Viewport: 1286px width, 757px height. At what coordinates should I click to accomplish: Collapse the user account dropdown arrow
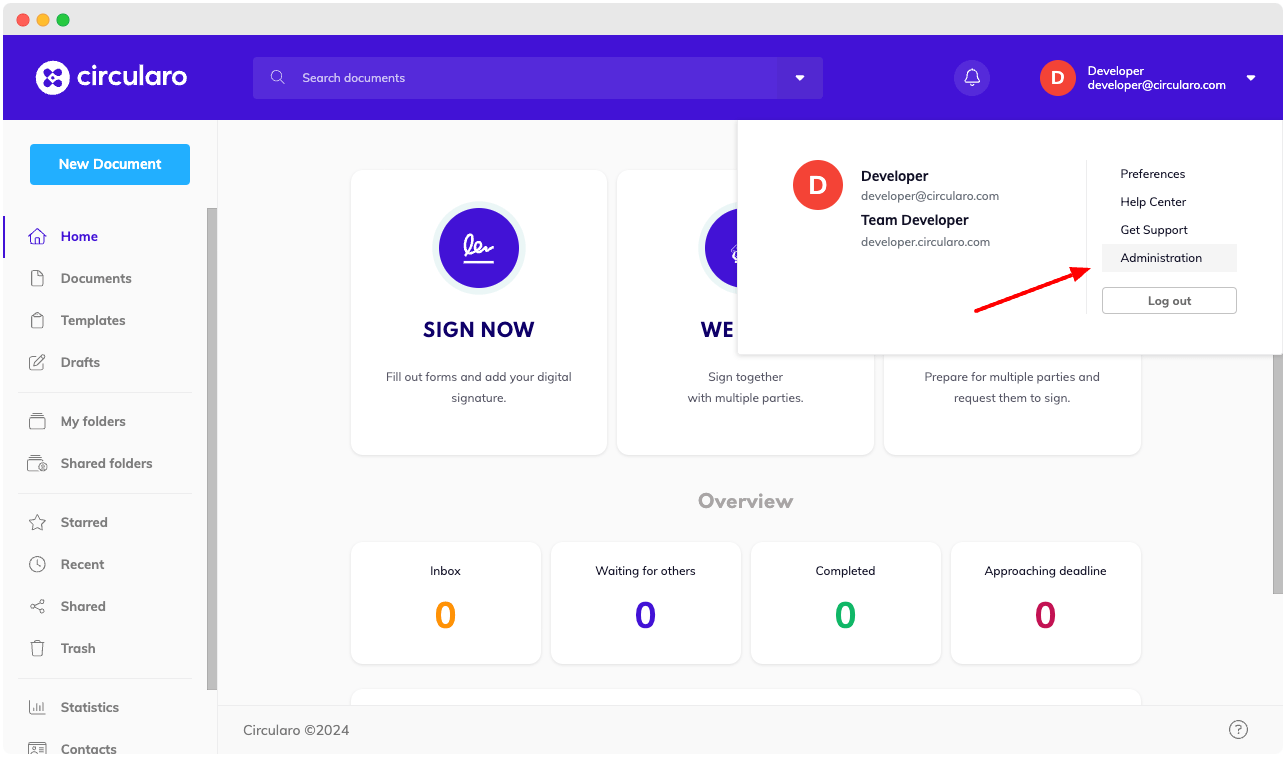tap(1251, 78)
